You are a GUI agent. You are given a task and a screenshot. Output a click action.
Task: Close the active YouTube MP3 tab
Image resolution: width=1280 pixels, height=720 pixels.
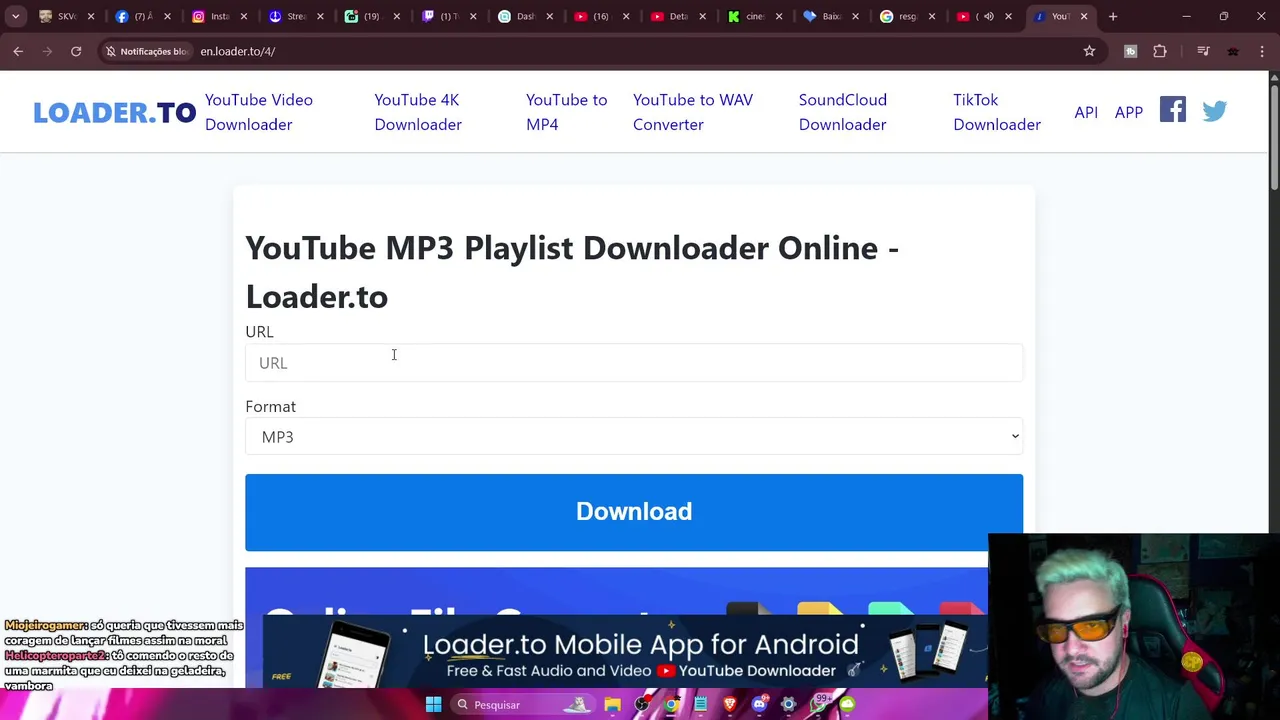(1083, 16)
